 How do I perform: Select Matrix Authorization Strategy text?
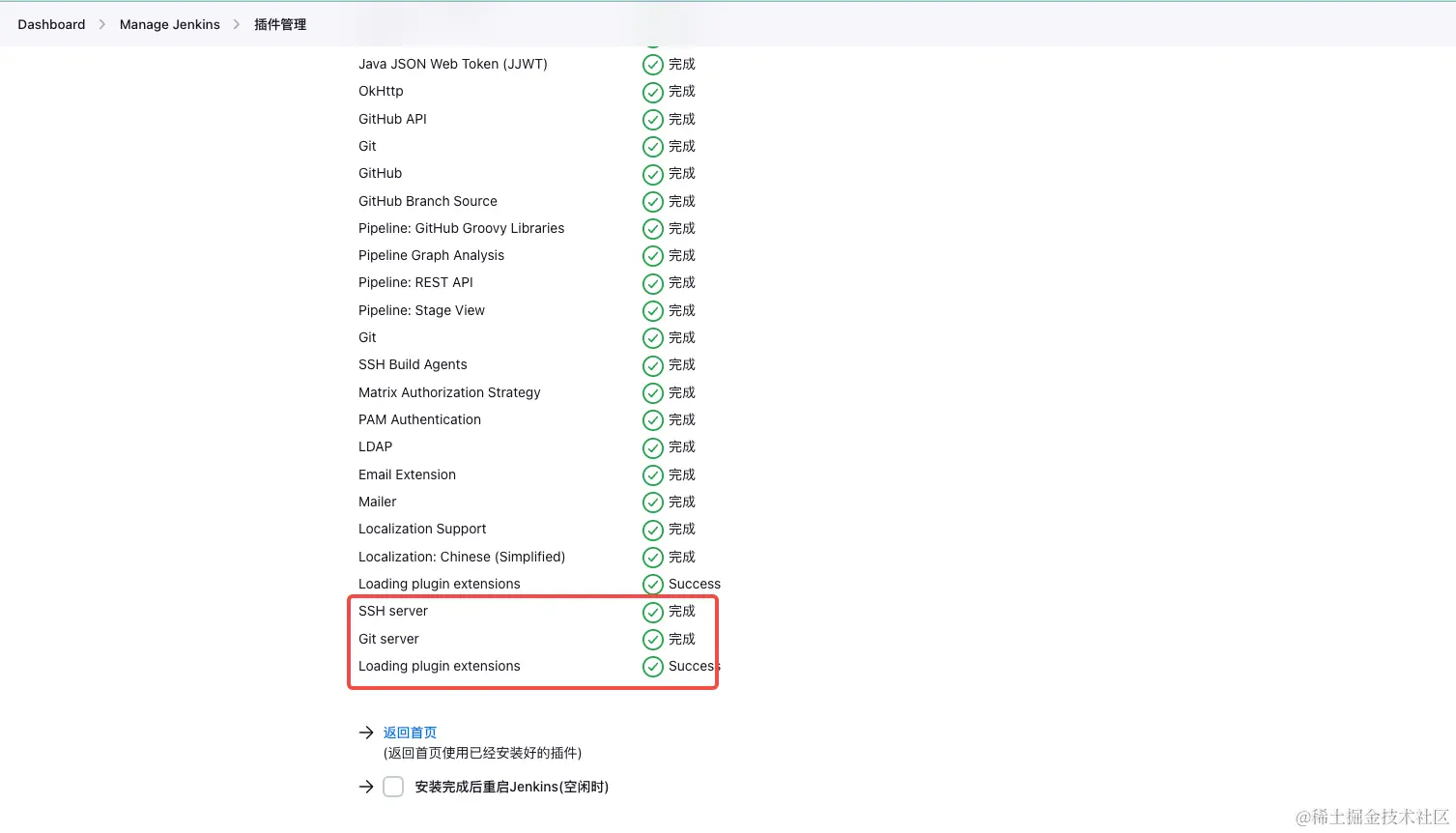pyautogui.click(x=449, y=392)
